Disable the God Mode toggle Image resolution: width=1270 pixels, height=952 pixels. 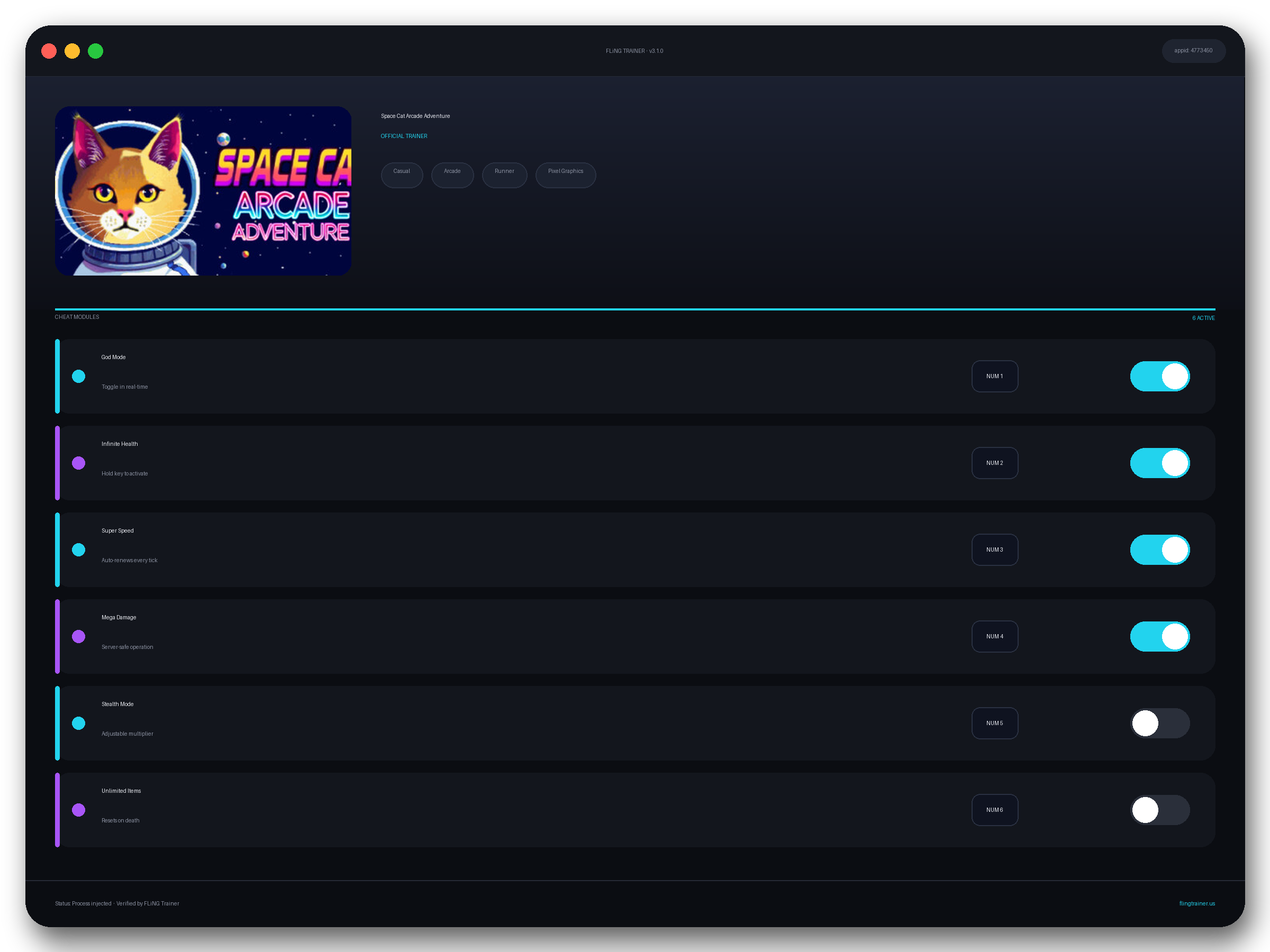tap(1160, 377)
